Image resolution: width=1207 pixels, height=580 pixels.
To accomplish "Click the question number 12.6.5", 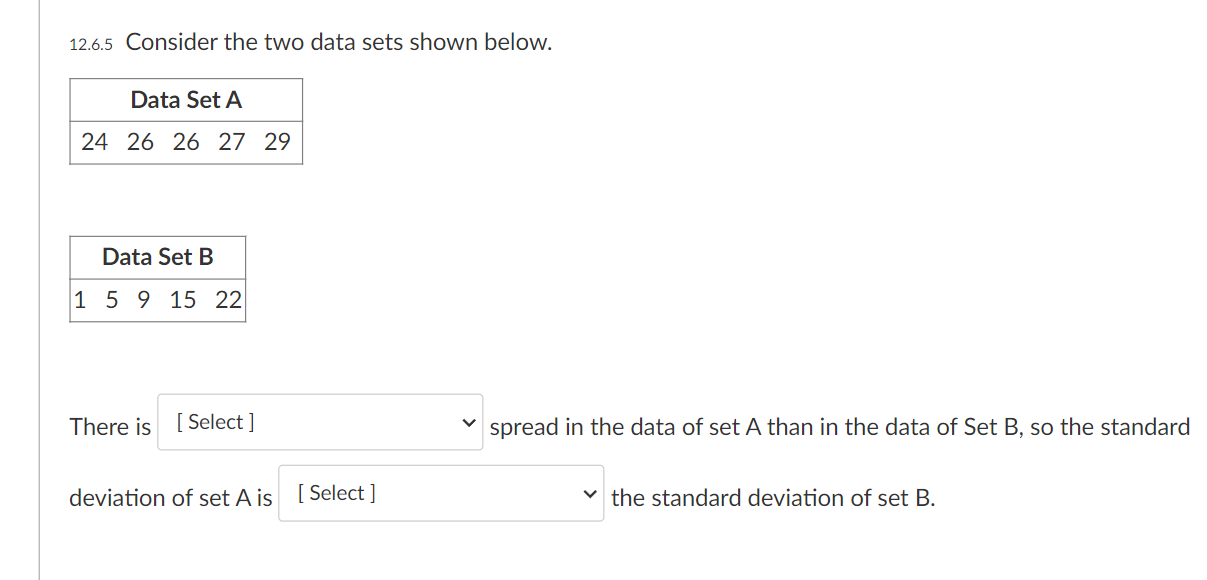I will 91,43.
